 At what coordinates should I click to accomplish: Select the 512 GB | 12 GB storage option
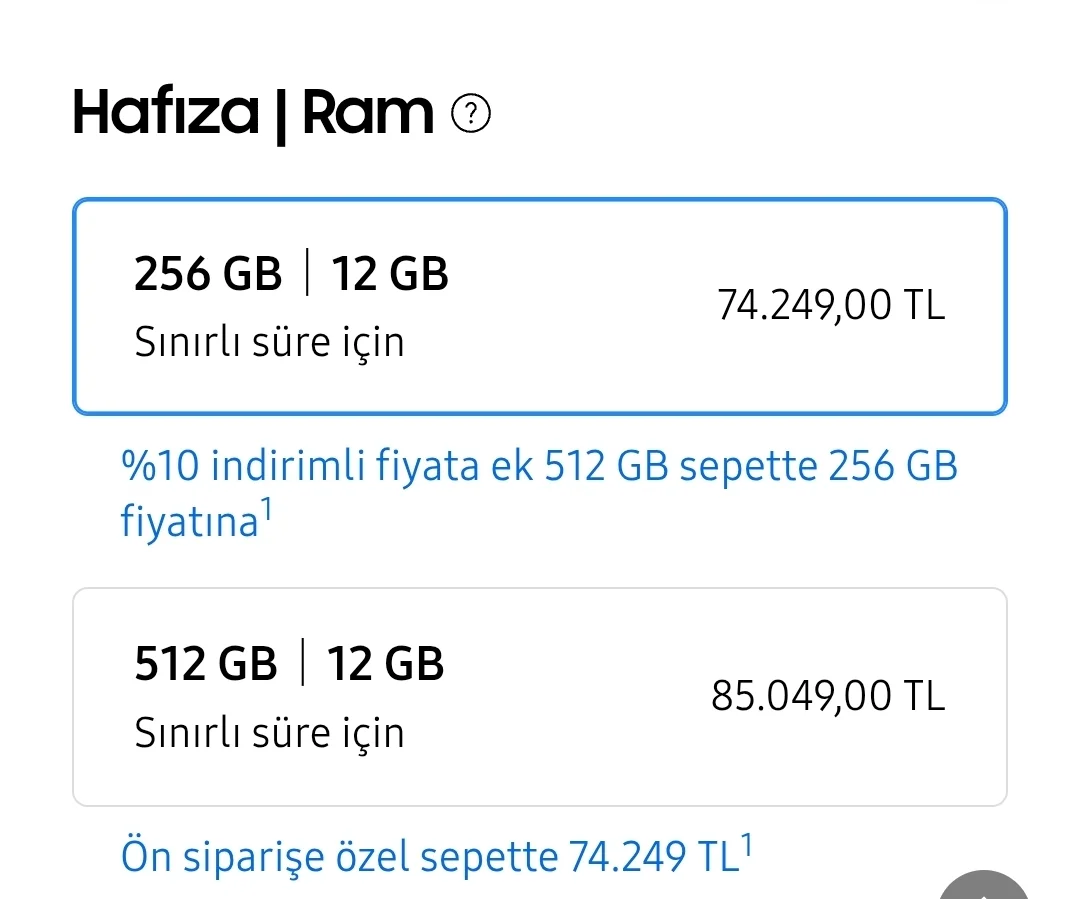[x=540, y=697]
